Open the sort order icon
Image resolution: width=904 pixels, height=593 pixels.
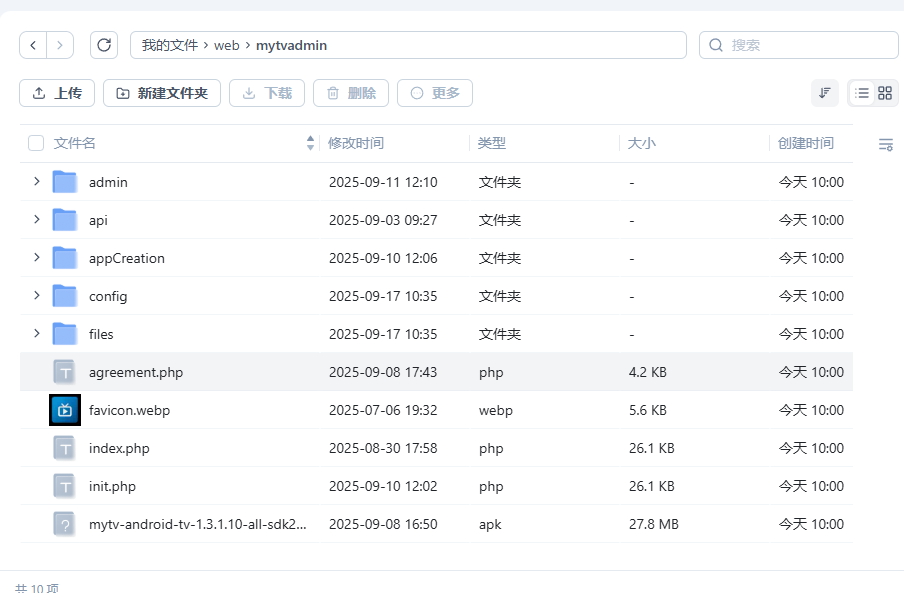pyautogui.click(x=825, y=93)
